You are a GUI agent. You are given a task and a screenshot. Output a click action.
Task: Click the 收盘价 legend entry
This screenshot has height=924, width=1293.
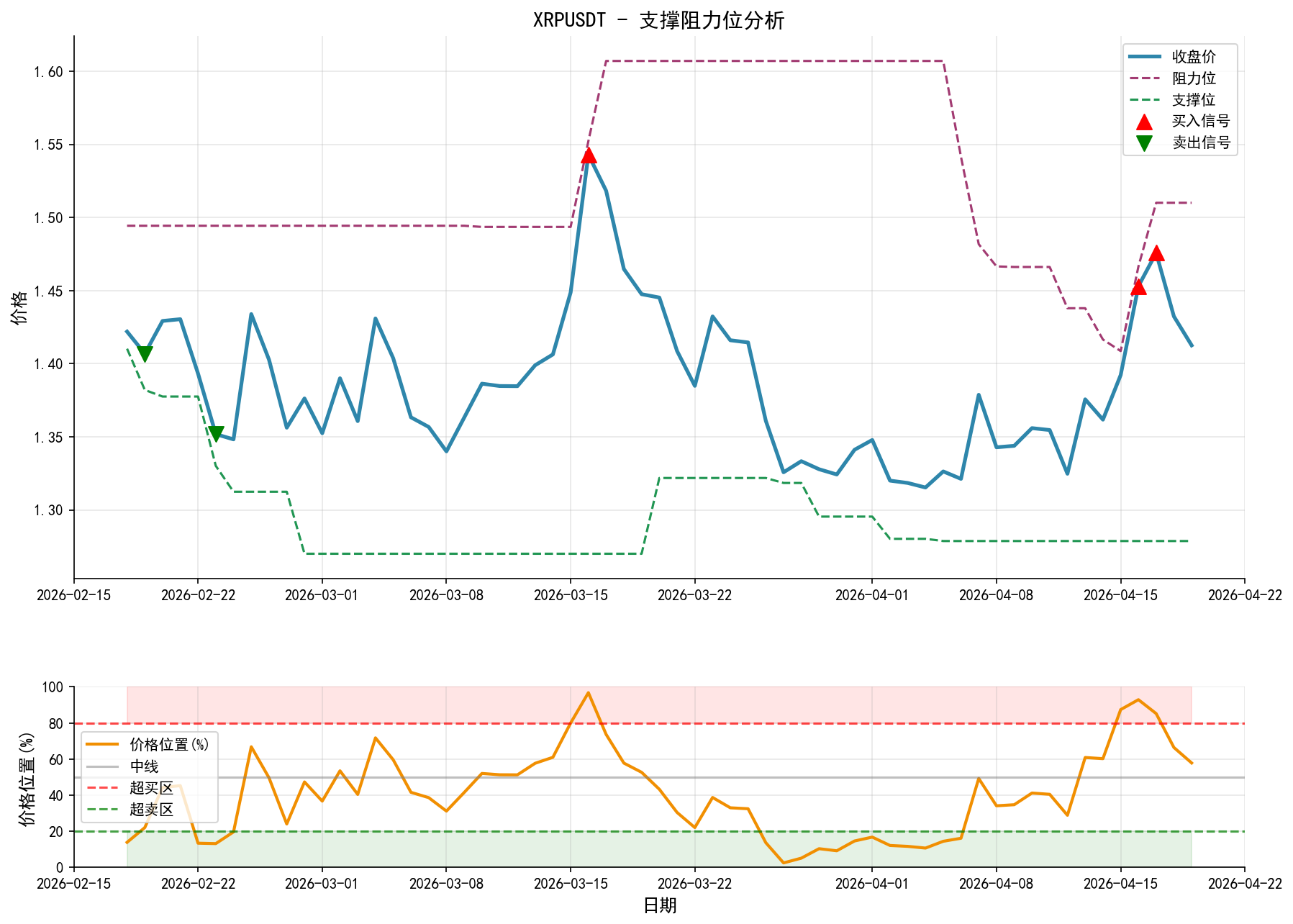coord(1179,56)
